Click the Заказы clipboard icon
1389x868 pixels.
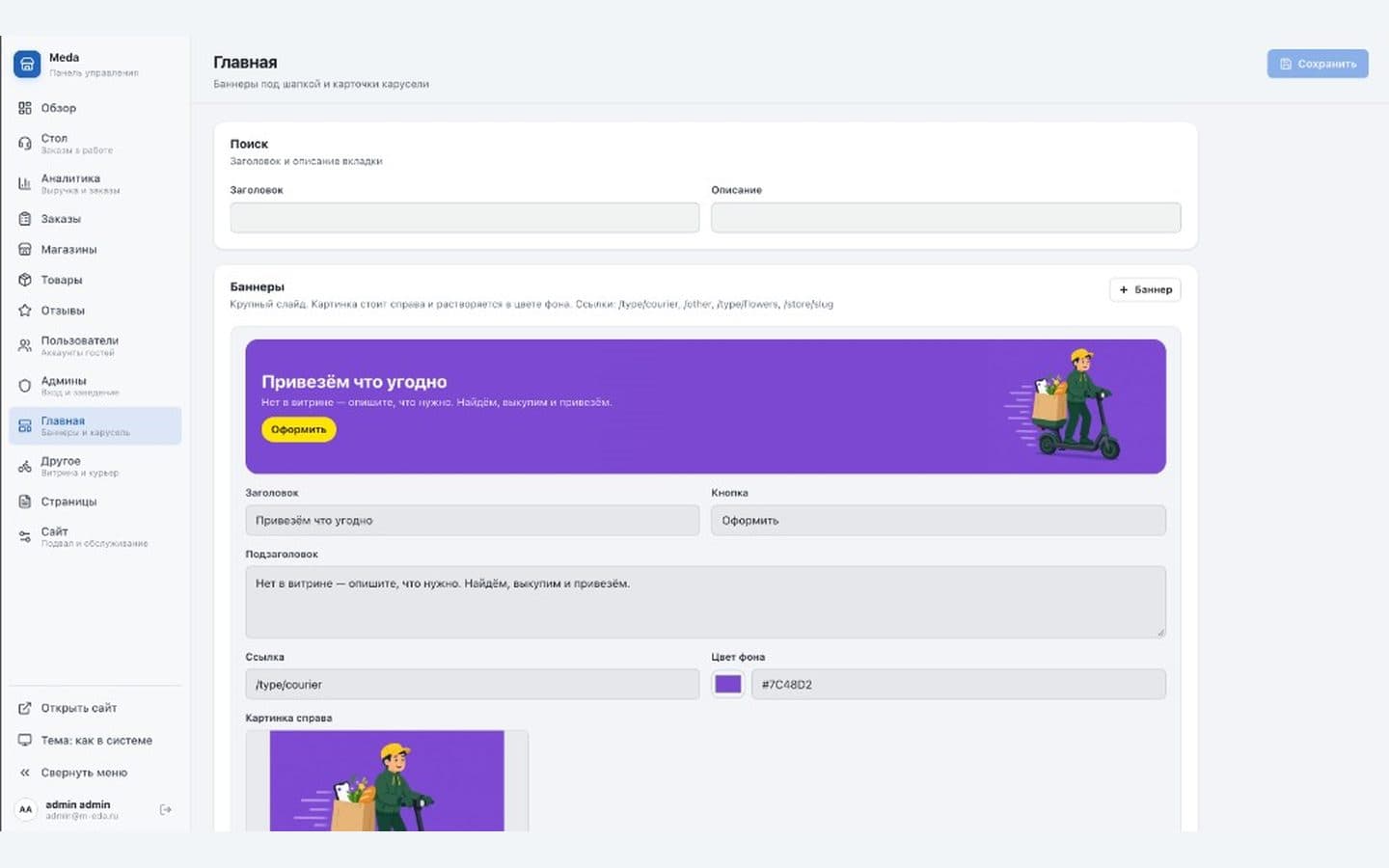click(25, 219)
